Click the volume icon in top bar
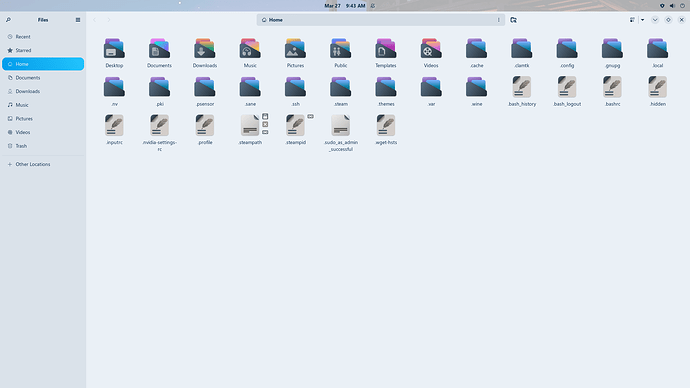The image size is (690, 388). click(672, 6)
